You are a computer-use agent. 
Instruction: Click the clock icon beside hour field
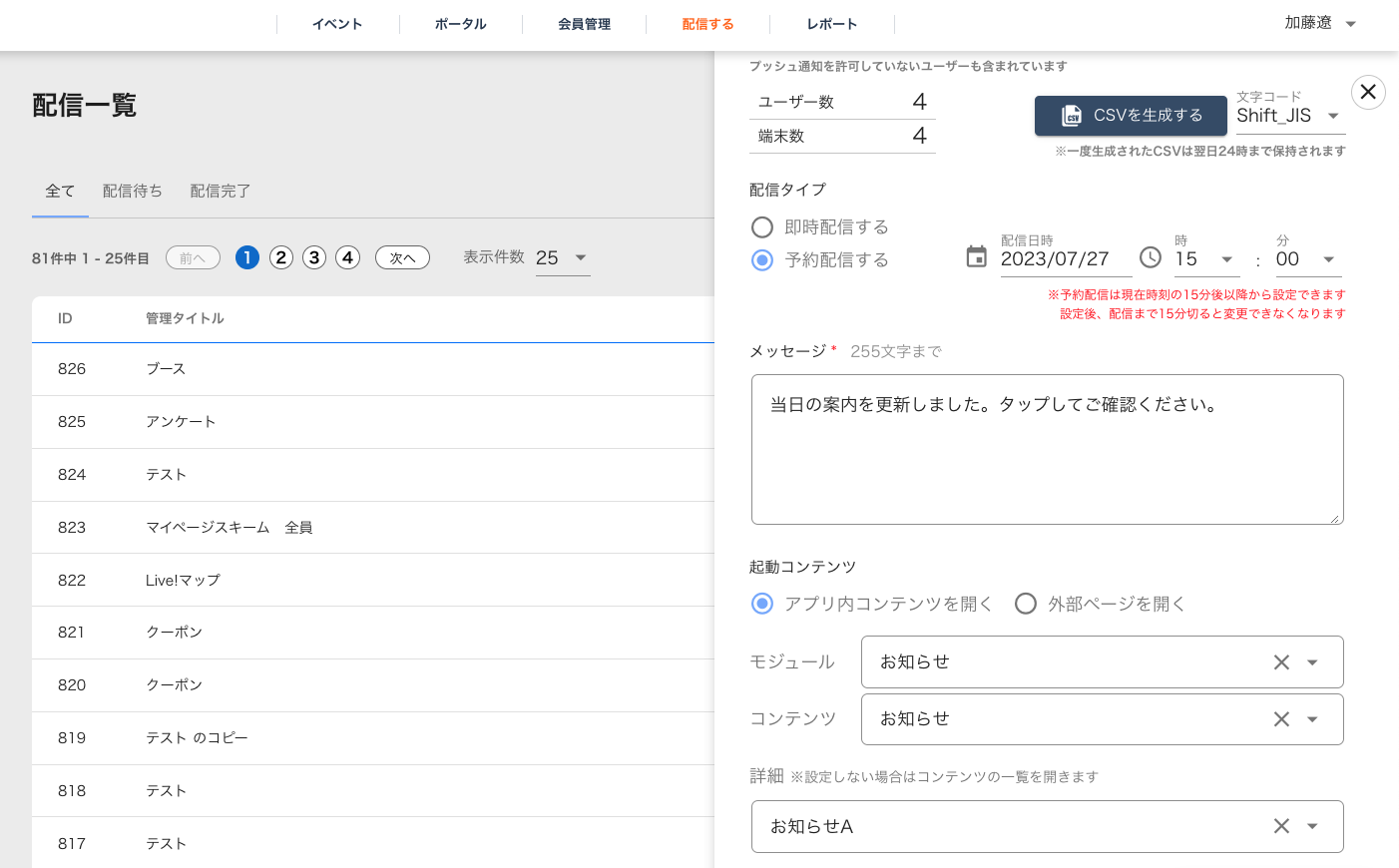1151,257
